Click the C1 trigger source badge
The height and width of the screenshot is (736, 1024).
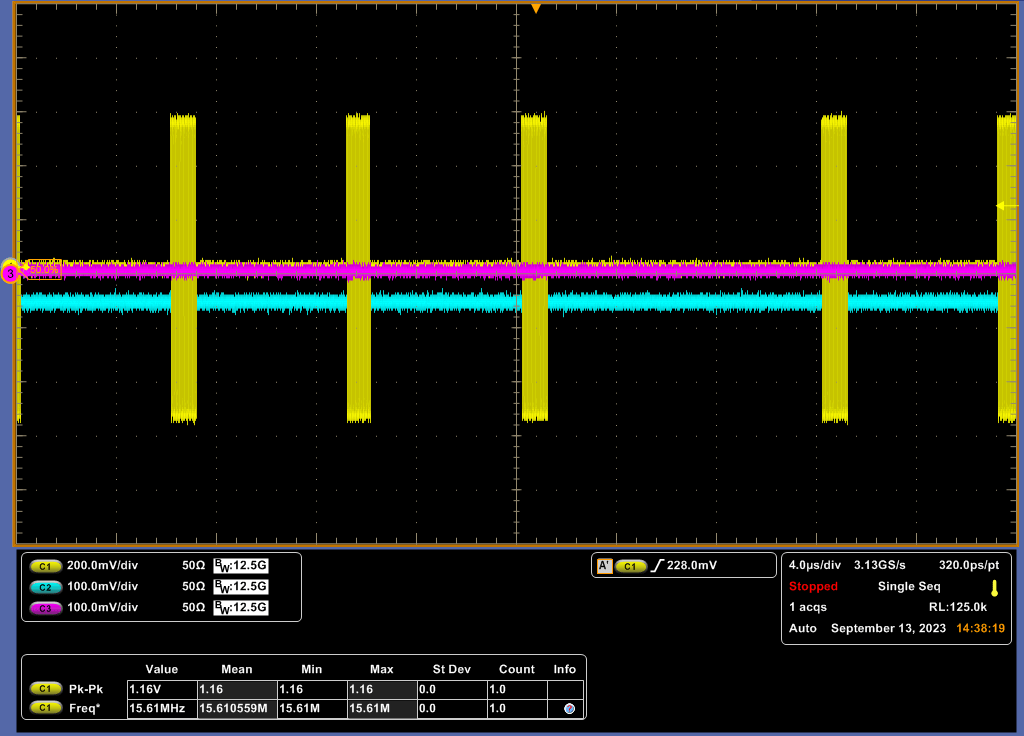(x=631, y=566)
